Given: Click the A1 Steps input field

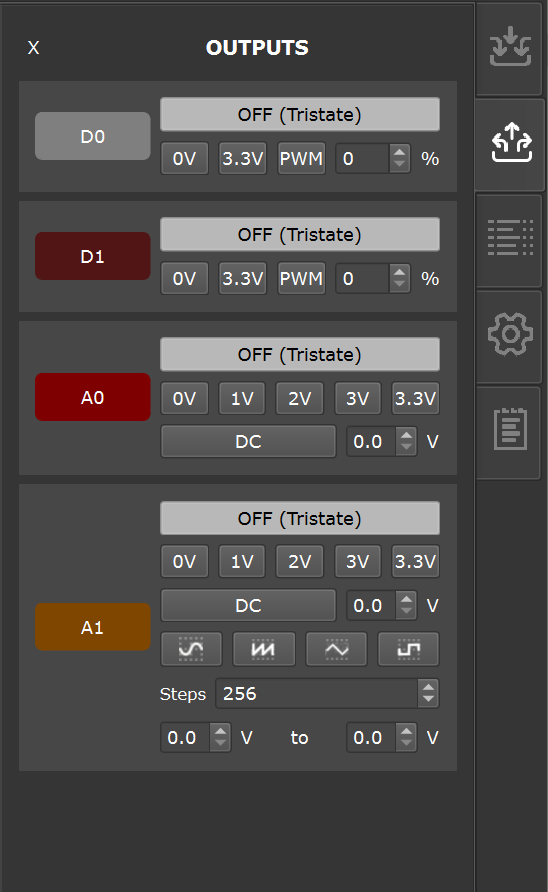Looking at the screenshot, I should (317, 693).
